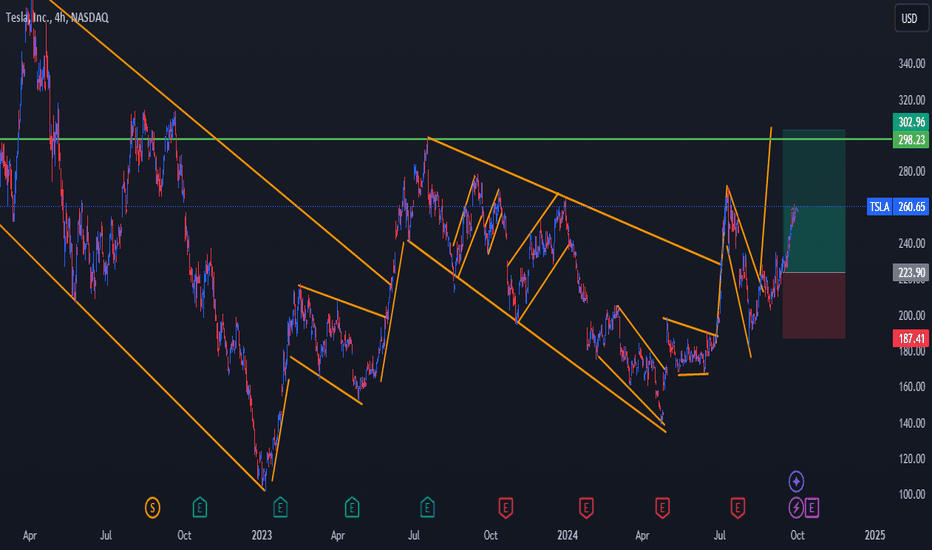
Task: Click the 2024 year label on time axis
Action: pos(568,535)
